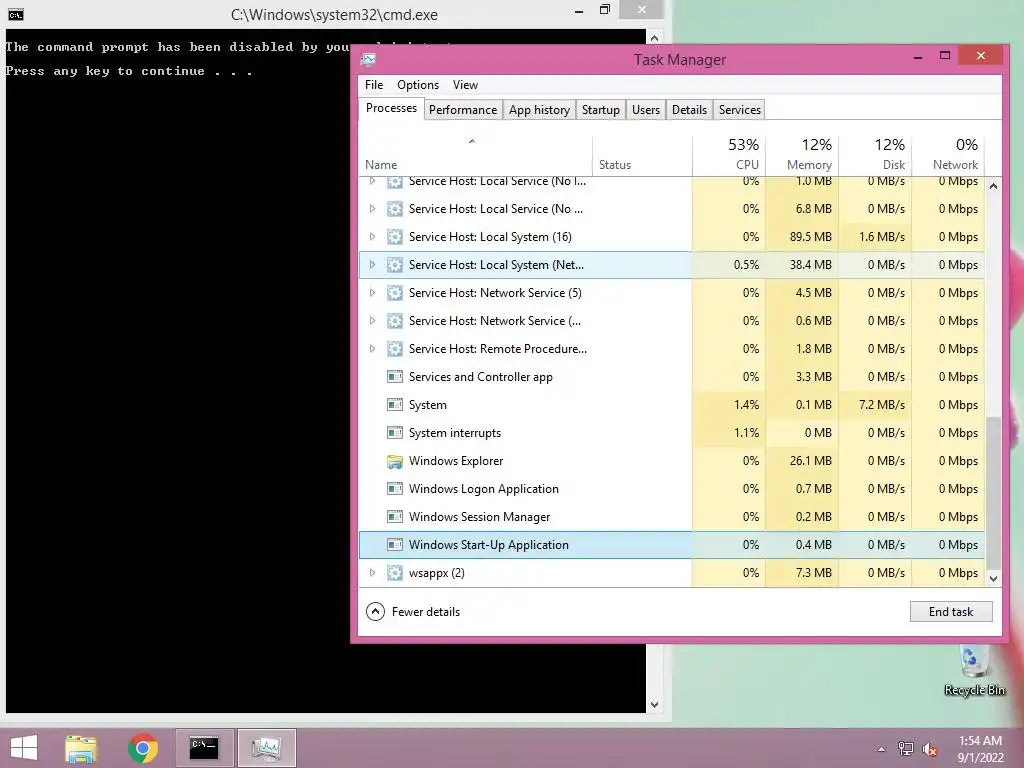Click process list scrollbar down arrow
Image resolution: width=1024 pixels, height=768 pixels.
[993, 579]
